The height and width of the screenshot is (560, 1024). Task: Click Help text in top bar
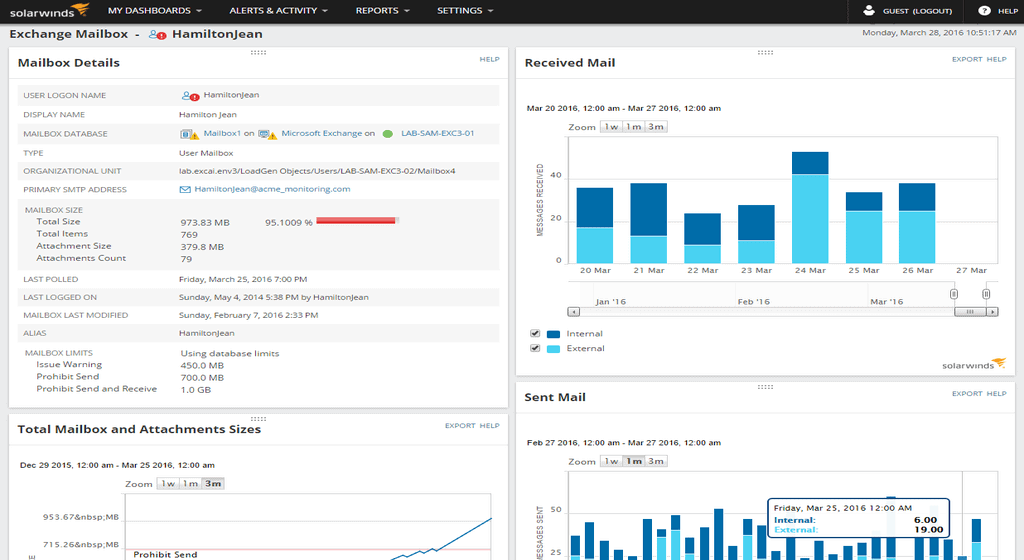(x=1008, y=11)
